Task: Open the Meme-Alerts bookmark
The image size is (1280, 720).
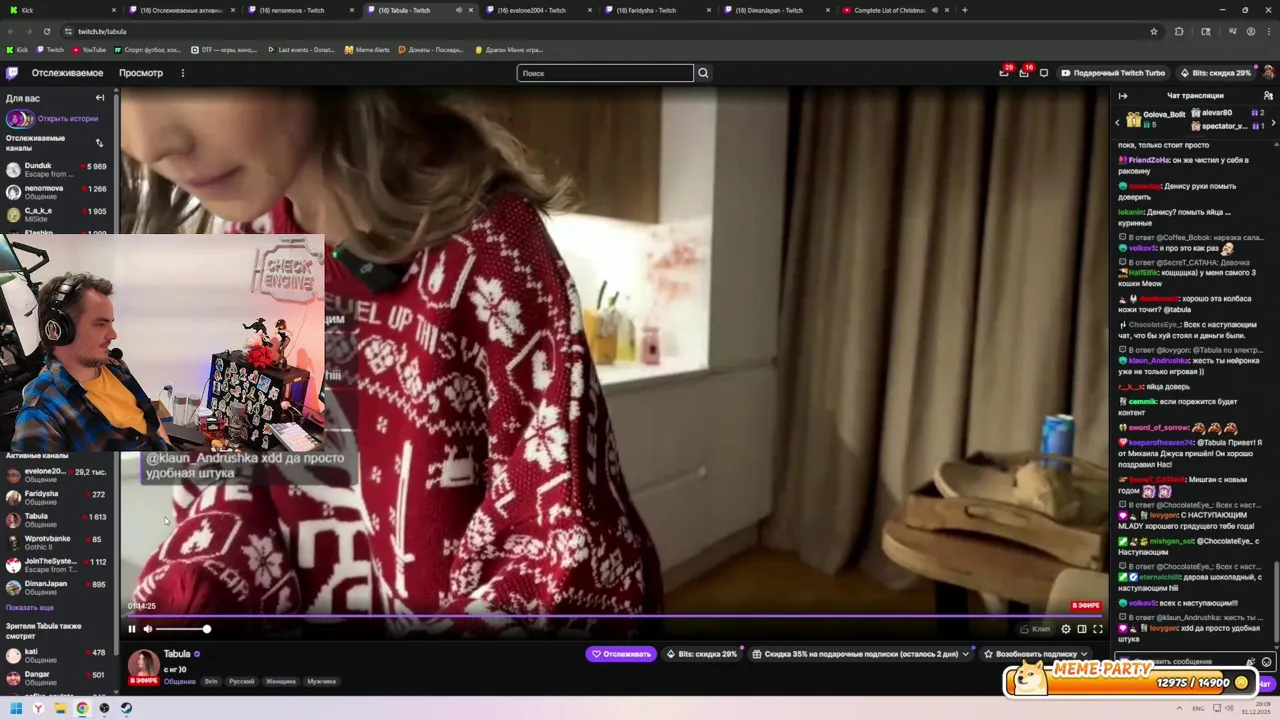Action: [367, 49]
